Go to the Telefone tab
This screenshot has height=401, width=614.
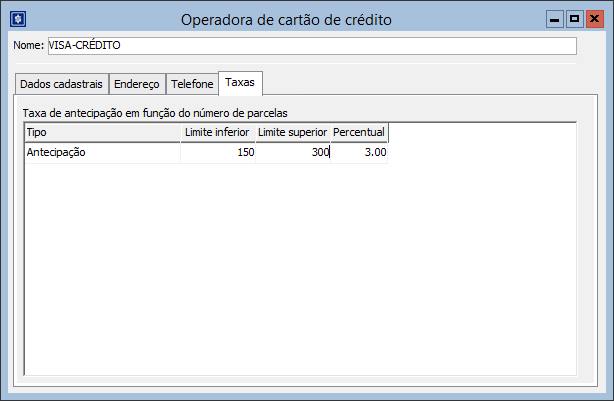pos(192,84)
